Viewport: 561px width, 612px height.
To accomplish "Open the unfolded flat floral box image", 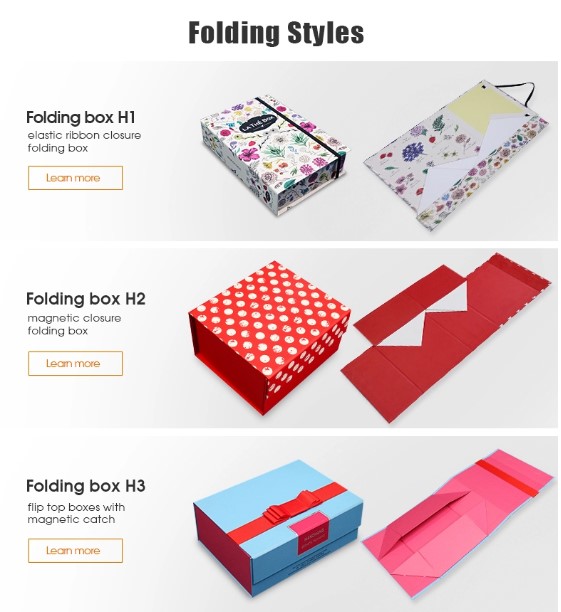I will [456, 156].
